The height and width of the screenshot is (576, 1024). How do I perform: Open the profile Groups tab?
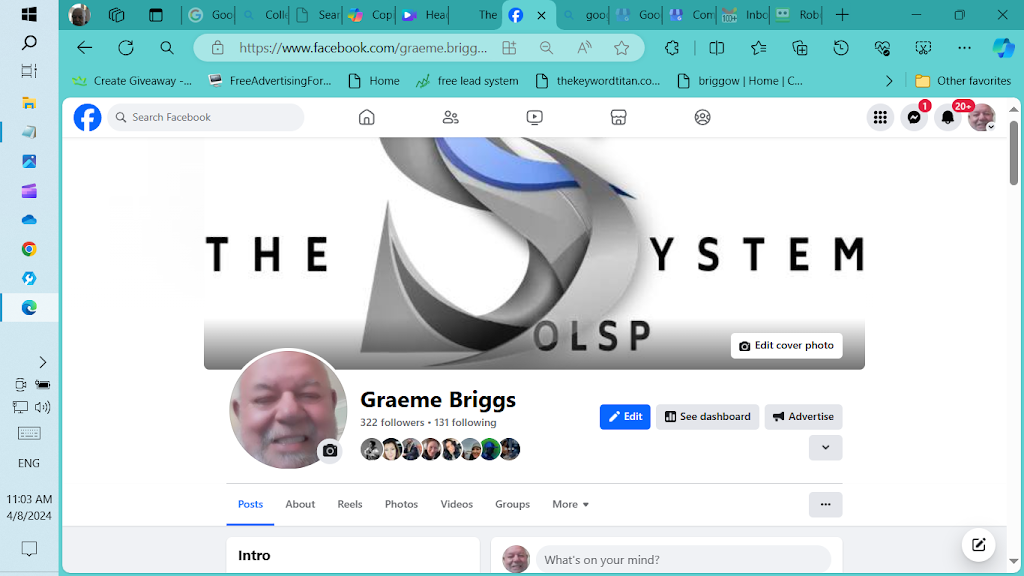512,504
